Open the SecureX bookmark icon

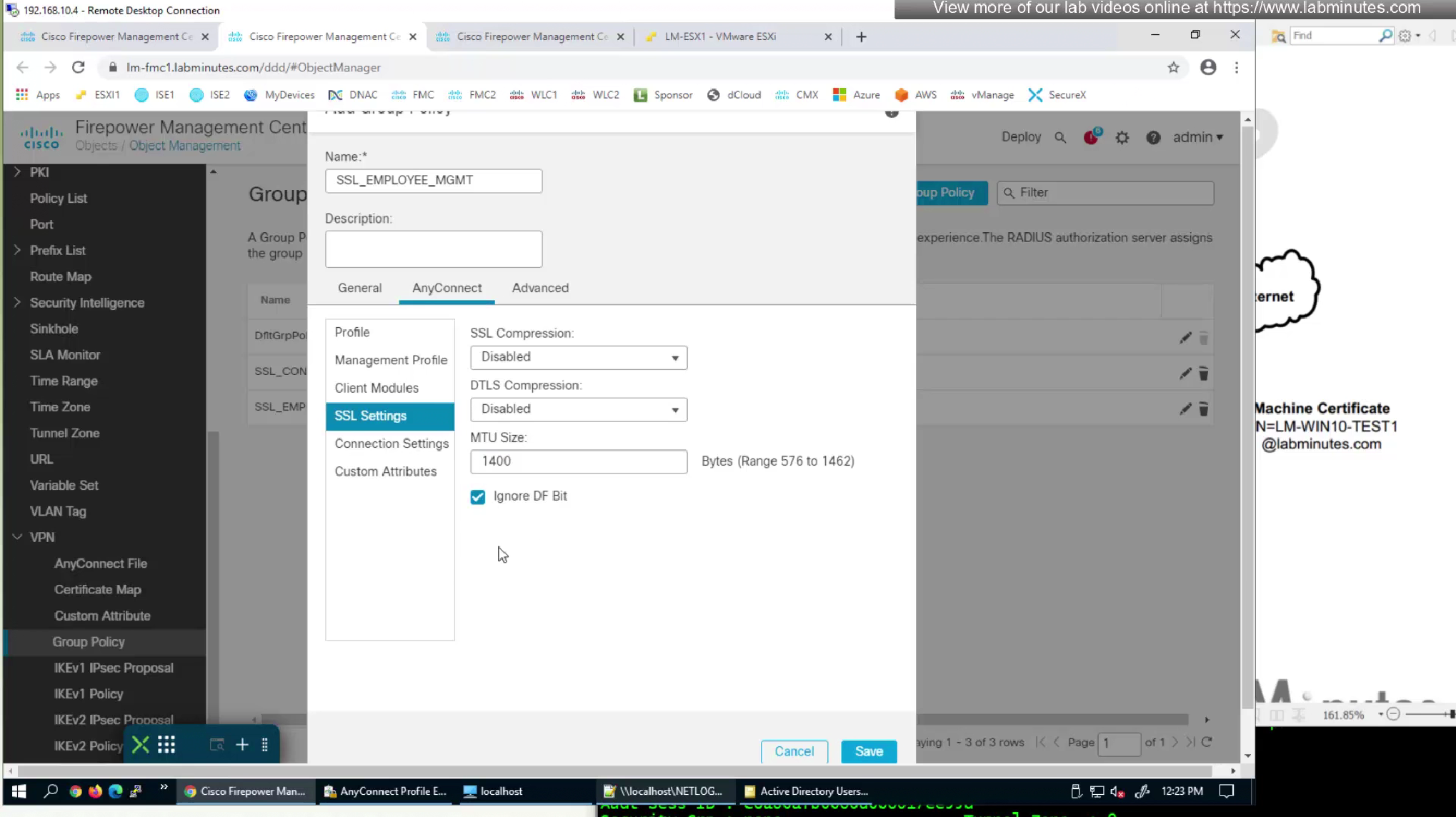click(1035, 95)
